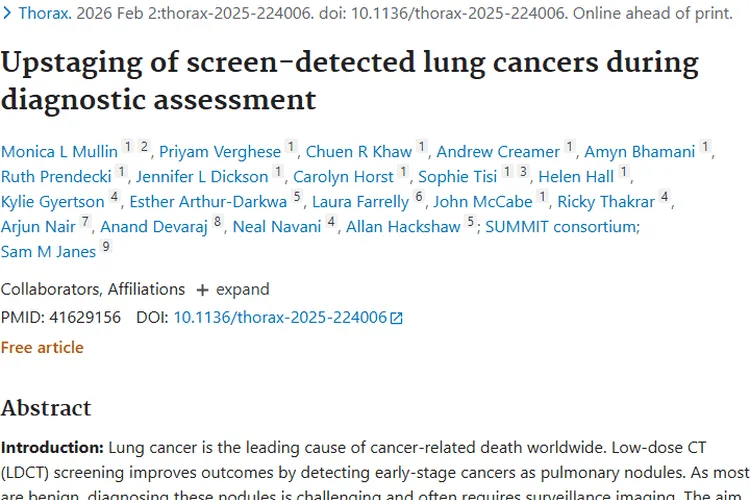Follow the DOI 10.1136/thorax-2025-224006 link
Image resolution: width=750 pixels, height=500 pixels.
[x=280, y=318]
